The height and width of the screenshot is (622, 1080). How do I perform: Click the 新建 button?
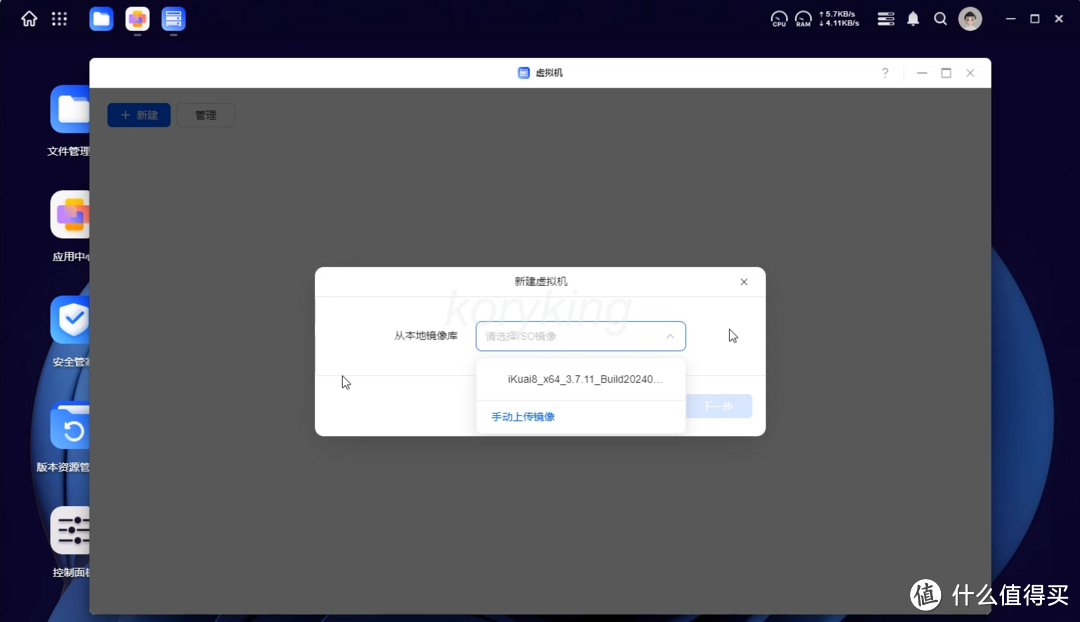[138, 114]
